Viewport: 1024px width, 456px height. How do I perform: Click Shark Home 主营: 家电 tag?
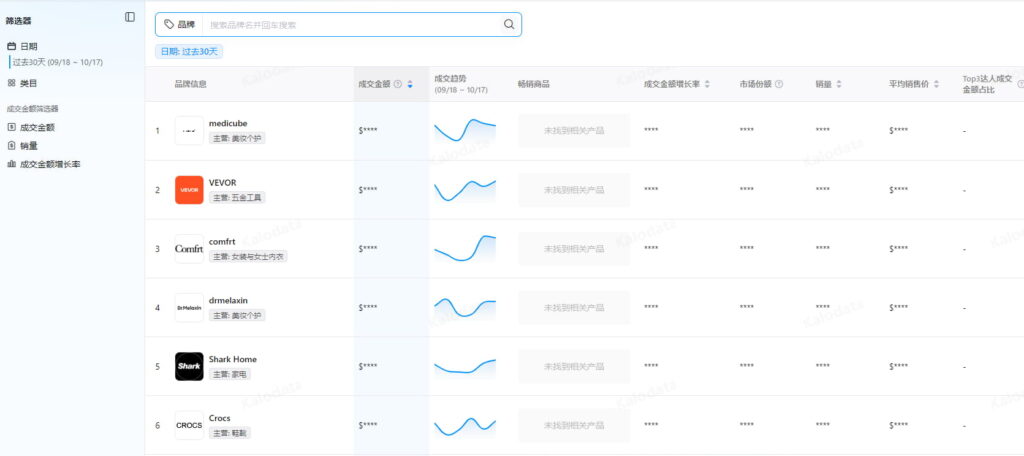tap(230, 374)
